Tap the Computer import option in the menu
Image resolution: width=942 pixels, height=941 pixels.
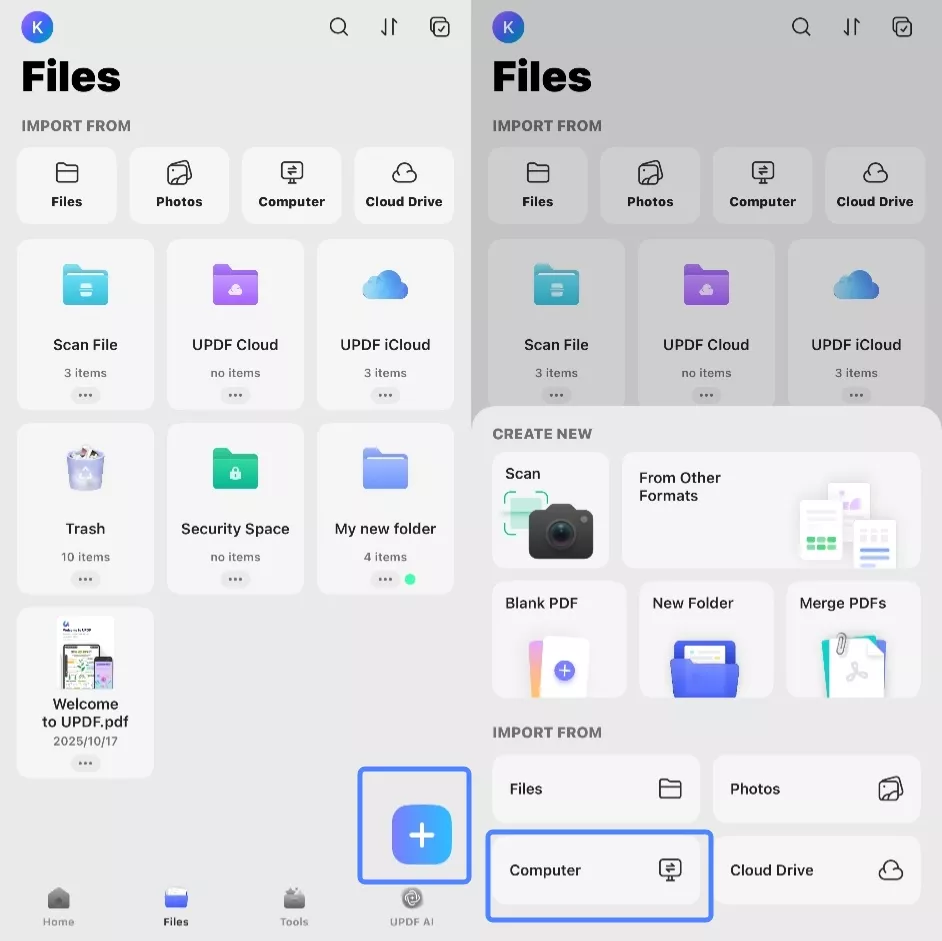pyautogui.click(x=598, y=869)
